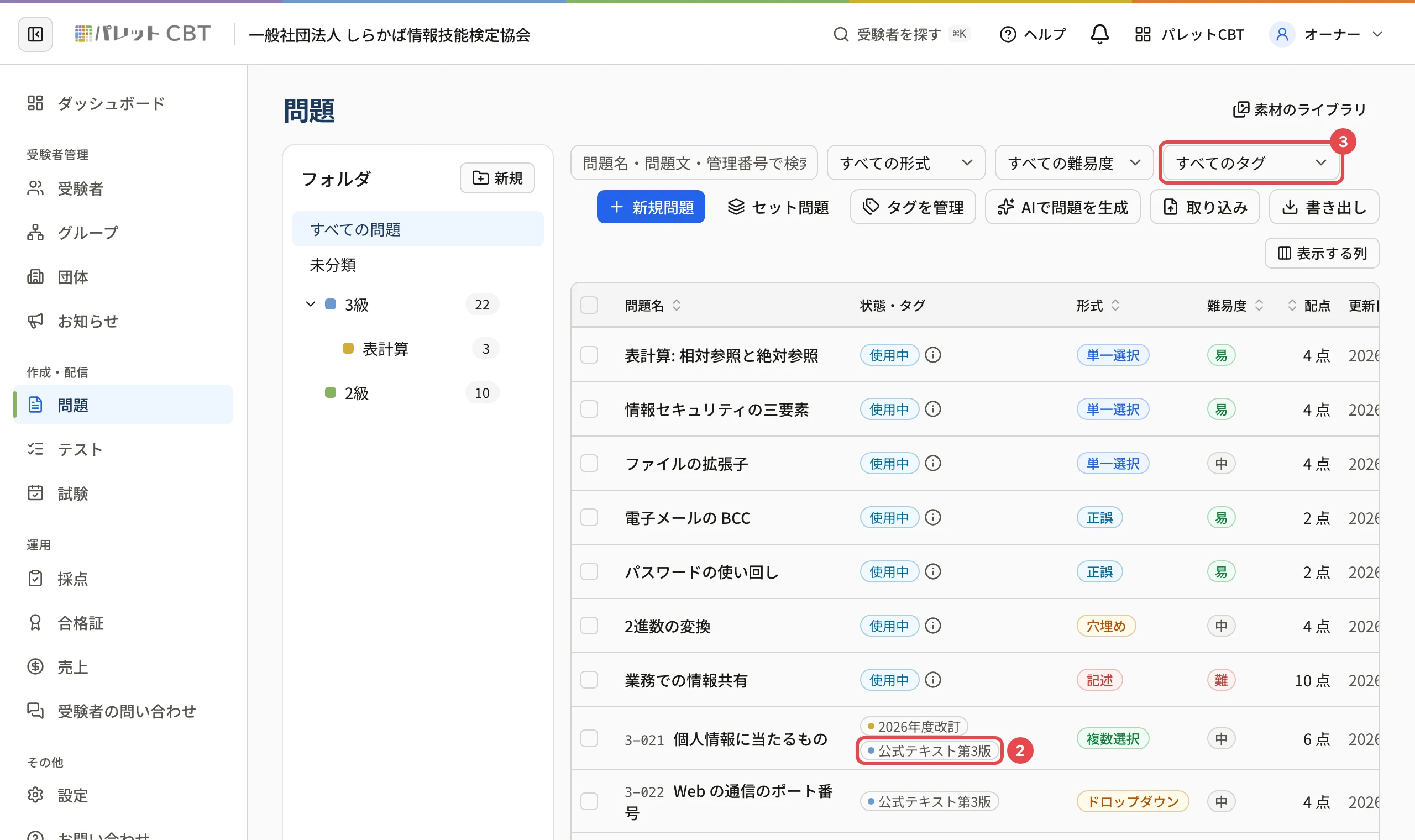1415x840 pixels.
Task: Open the すべてのタグ filter dropdown
Action: coord(1251,163)
